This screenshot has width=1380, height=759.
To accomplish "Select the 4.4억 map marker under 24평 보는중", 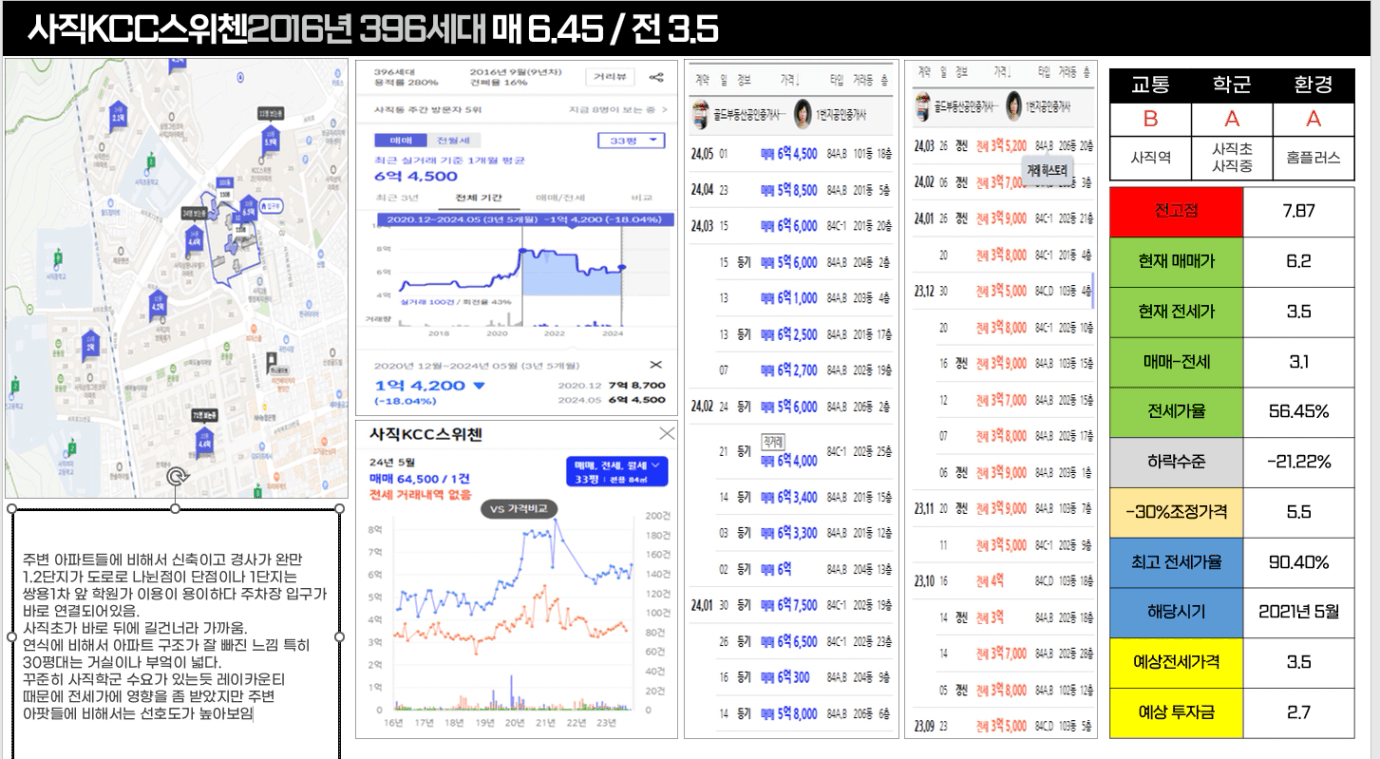I will [195, 238].
